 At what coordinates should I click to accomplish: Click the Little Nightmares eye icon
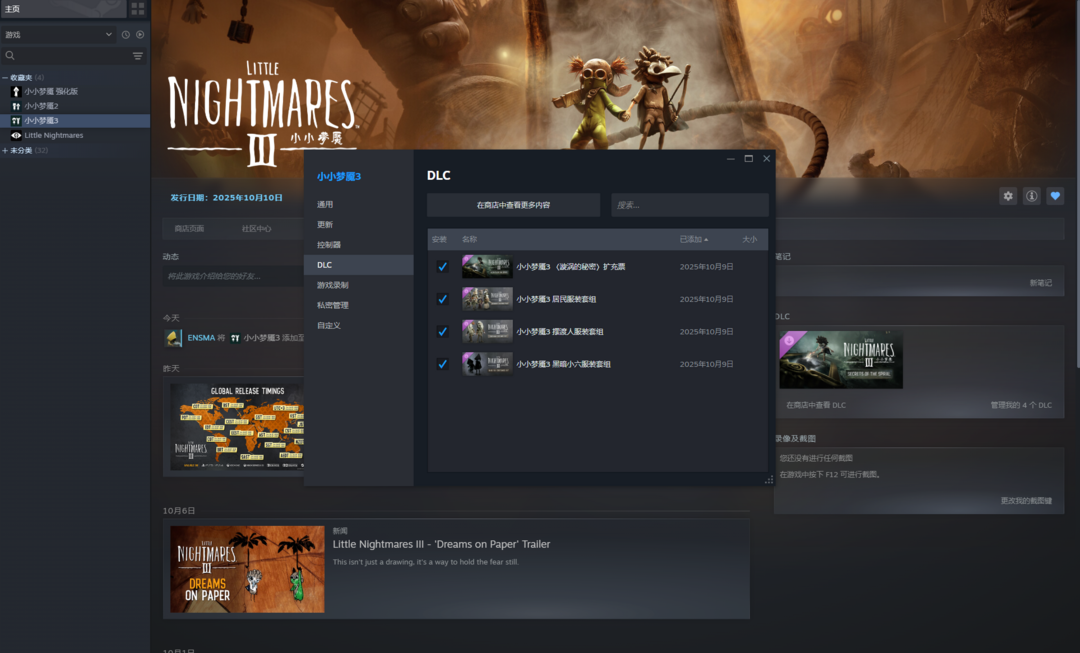(x=16, y=135)
